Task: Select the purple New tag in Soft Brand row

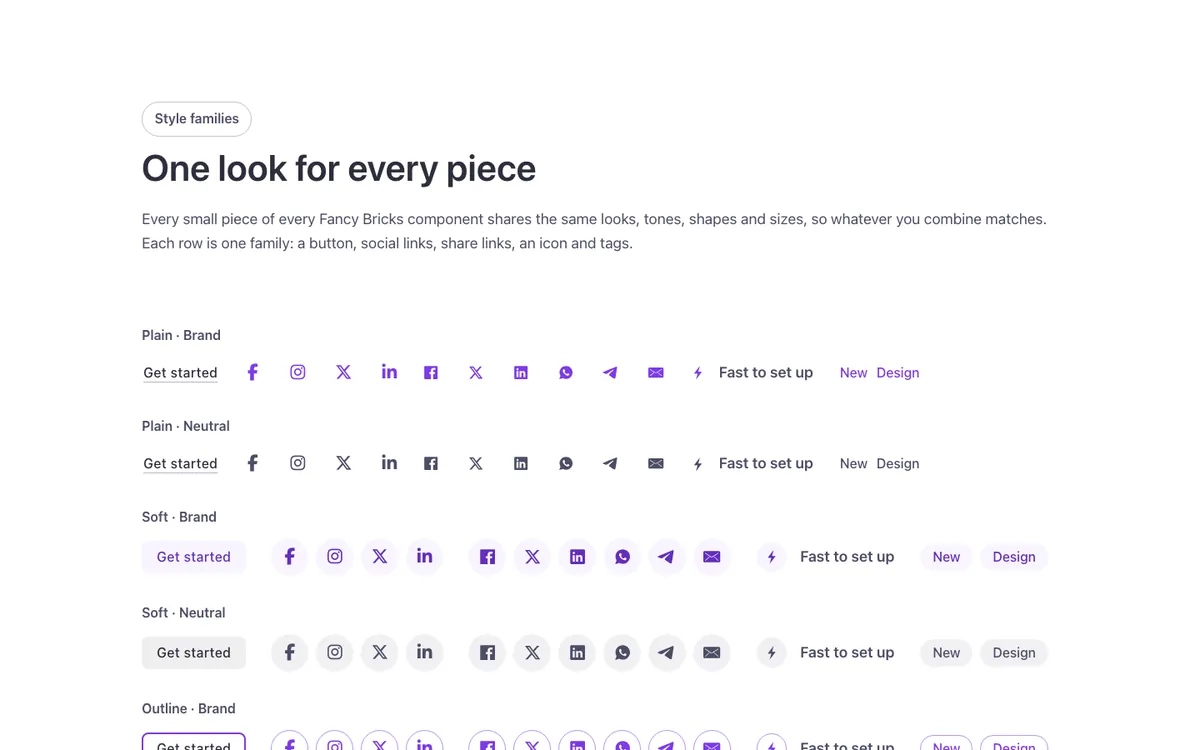Action: (x=946, y=556)
